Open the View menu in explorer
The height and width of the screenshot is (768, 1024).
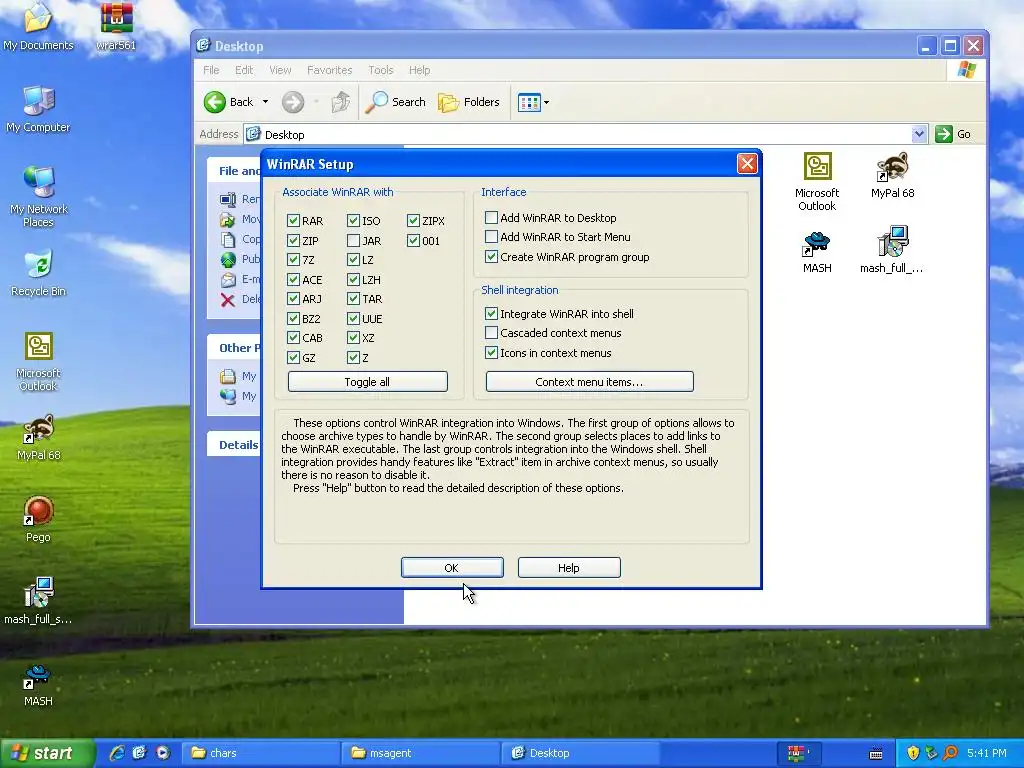[280, 70]
